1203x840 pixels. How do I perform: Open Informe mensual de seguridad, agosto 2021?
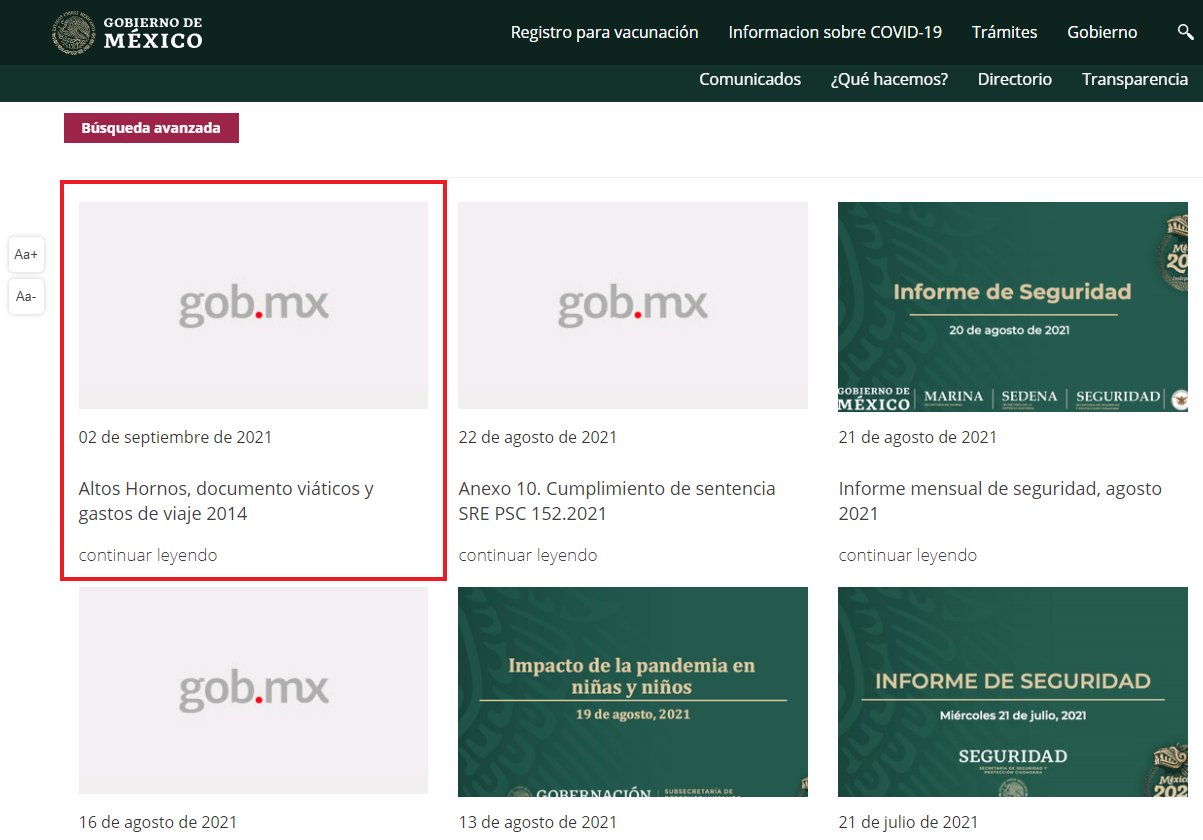(x=1000, y=501)
